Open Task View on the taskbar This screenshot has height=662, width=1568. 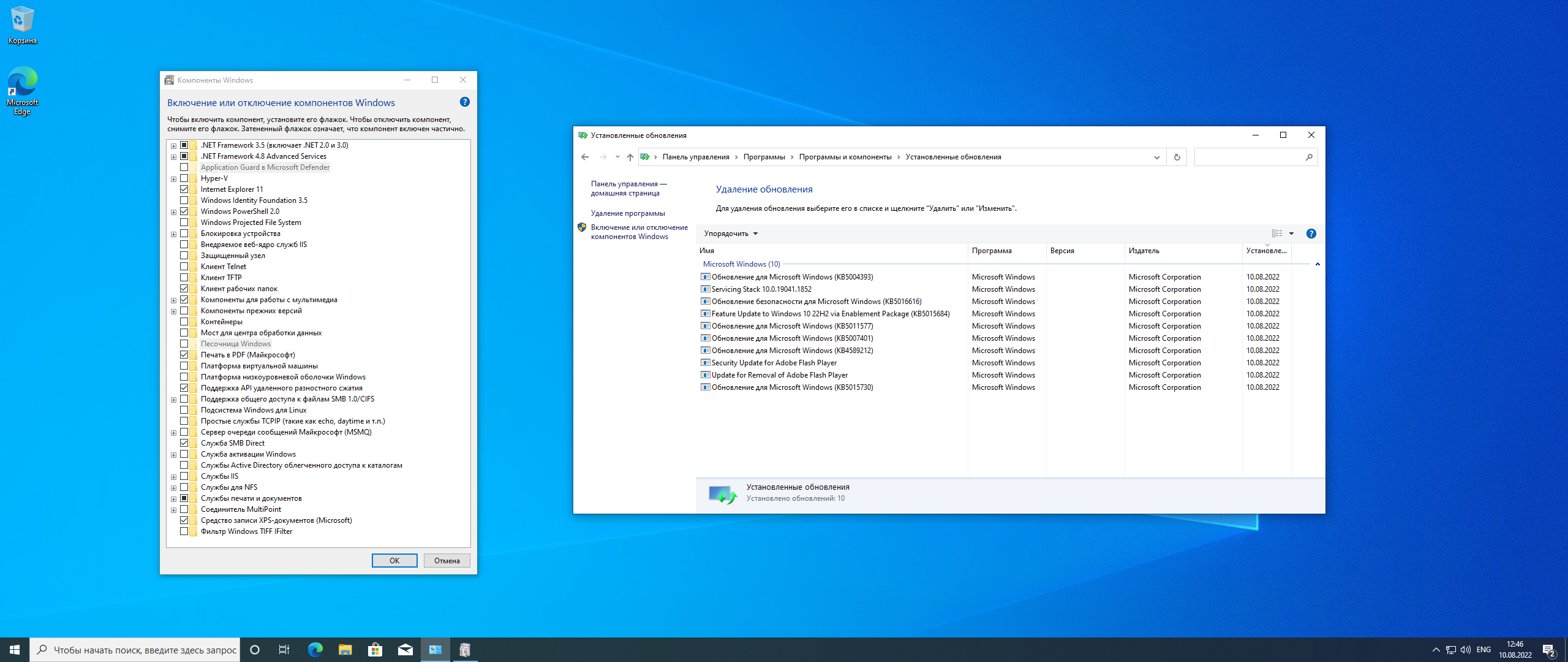point(284,650)
